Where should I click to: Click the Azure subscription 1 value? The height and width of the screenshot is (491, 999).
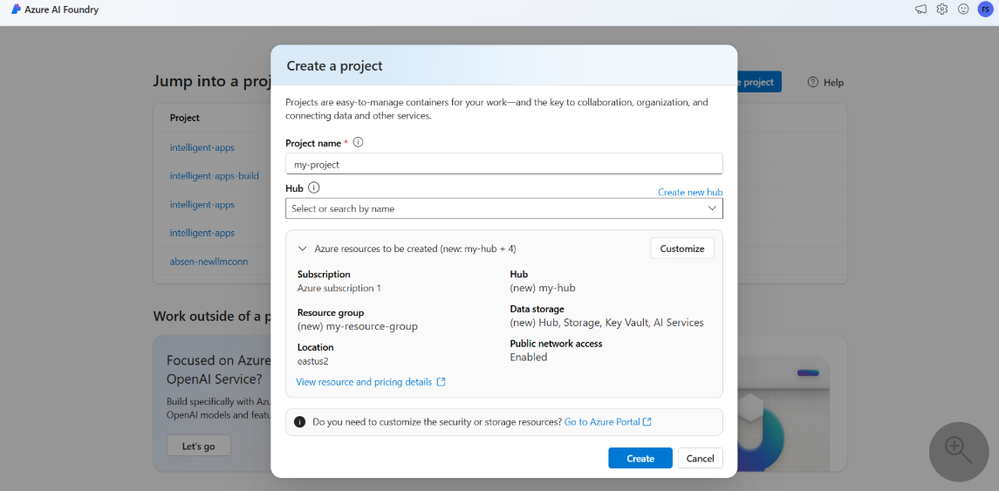click(x=339, y=288)
